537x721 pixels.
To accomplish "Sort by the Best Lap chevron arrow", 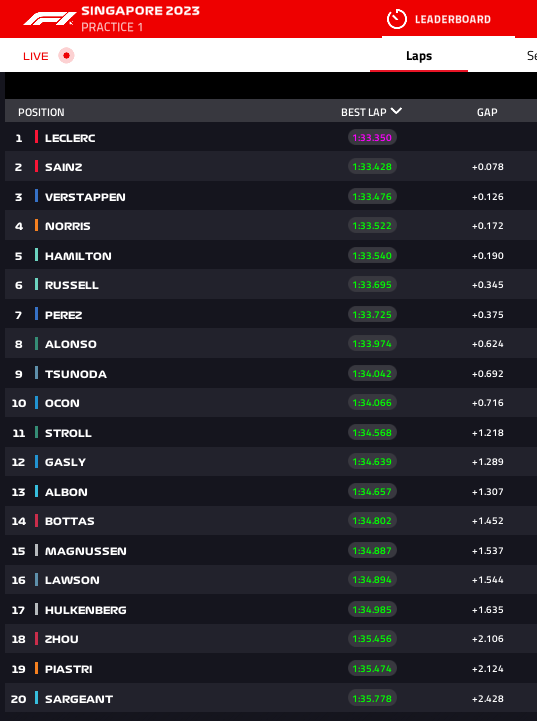I will 396,111.
